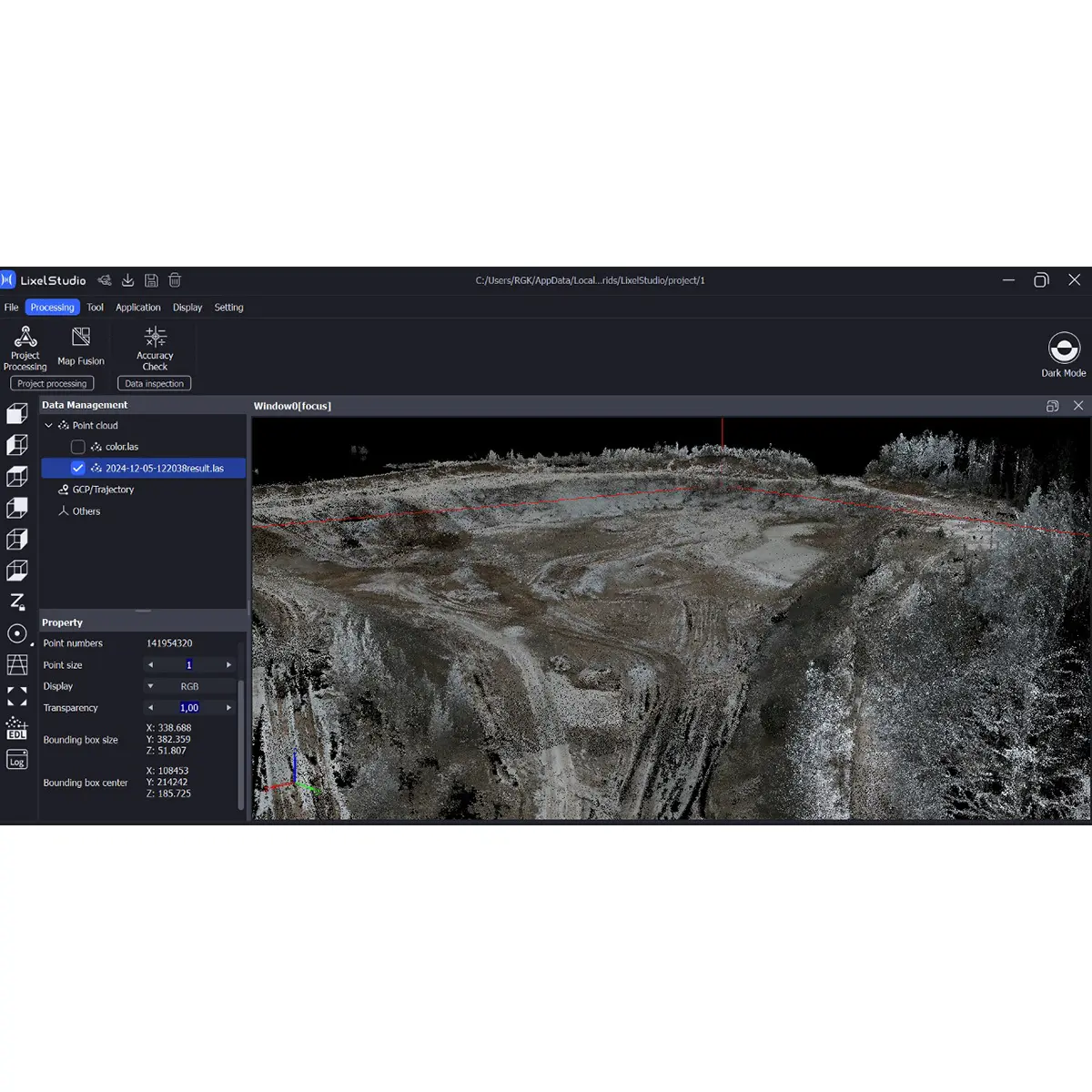Collapse the Point cloud tree node

[x=49, y=426]
